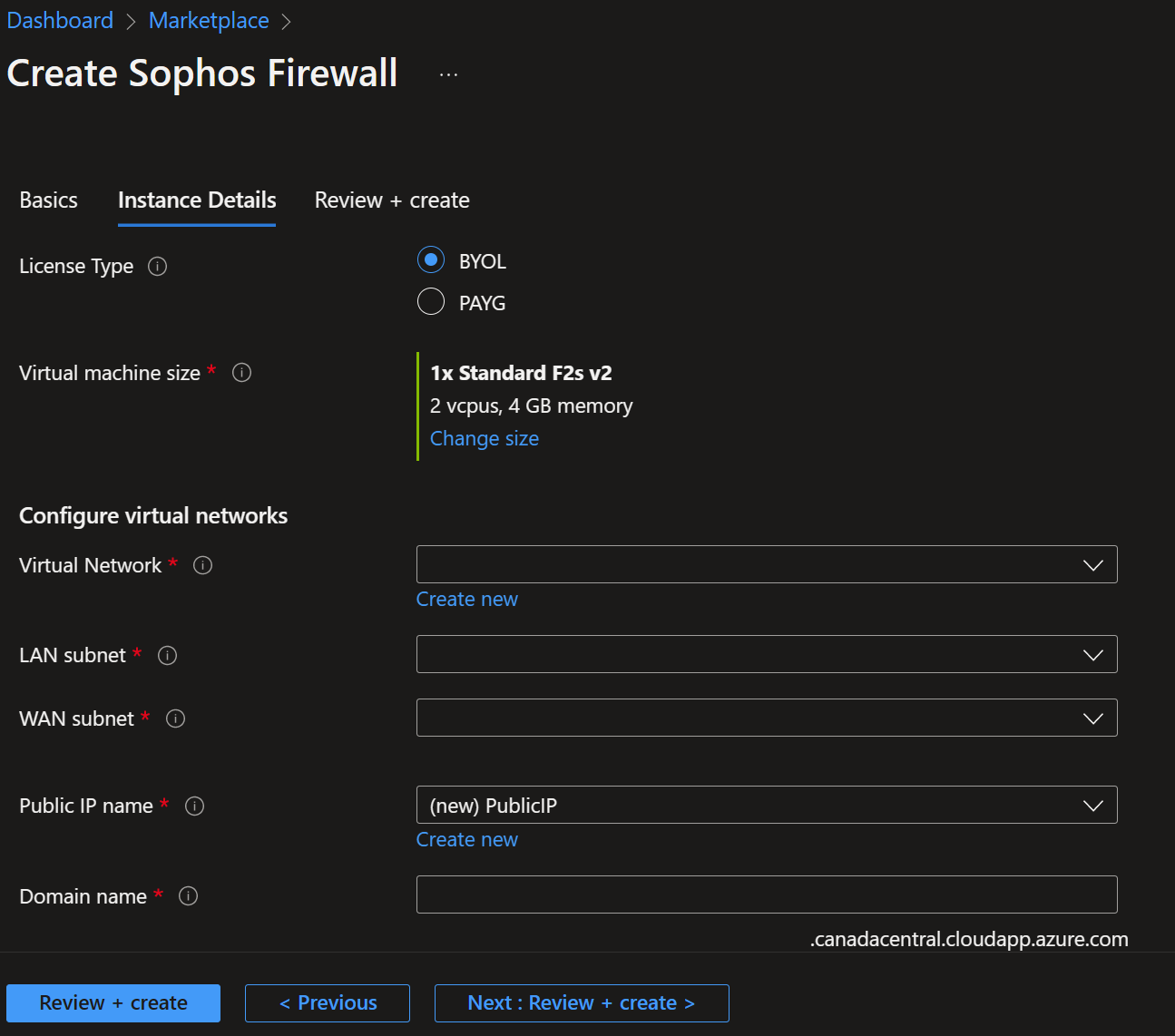Click the 'Create Sophos Firewall' page title
Image resolution: width=1175 pixels, height=1036 pixels.
tap(202, 73)
